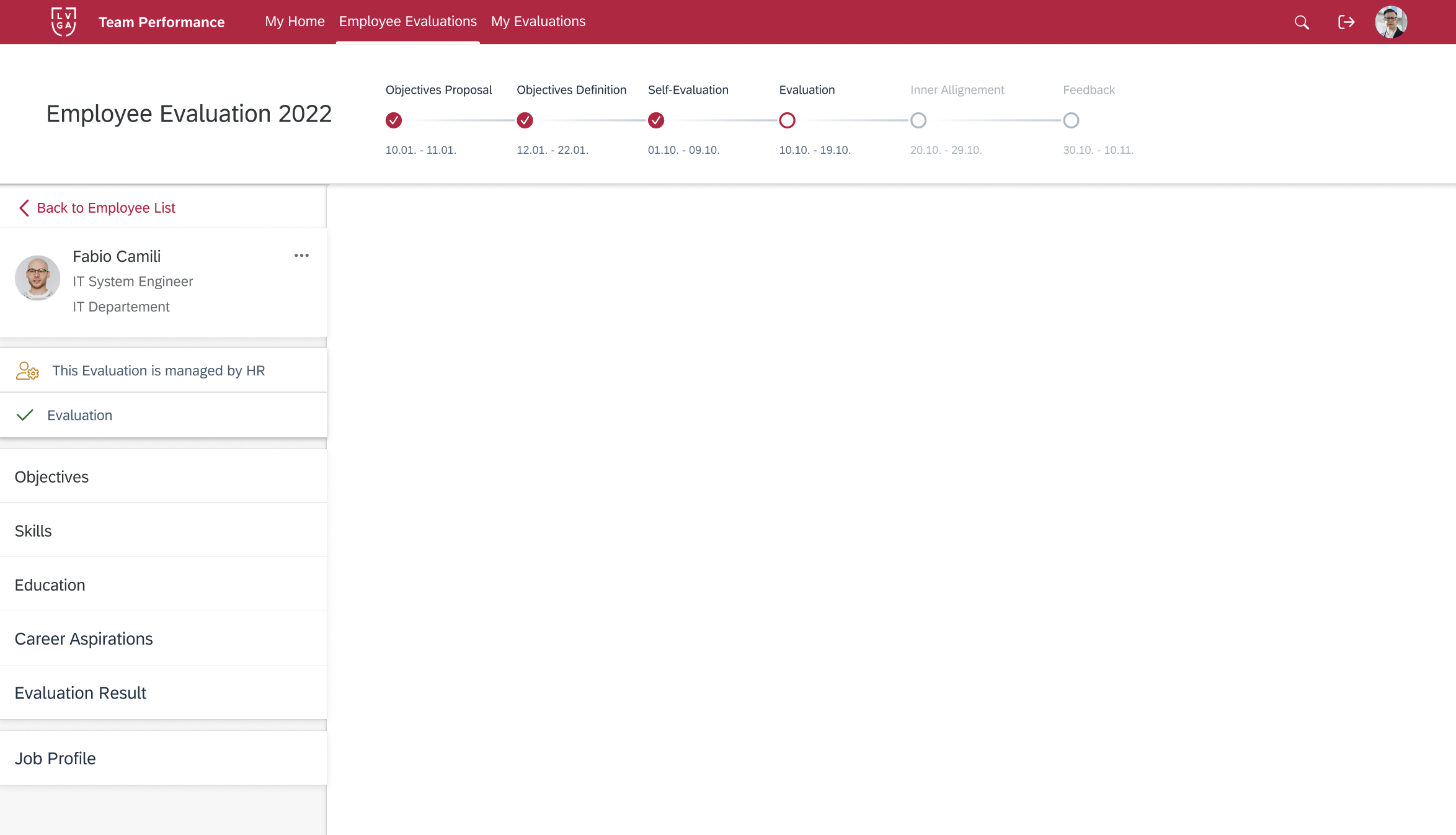Click the logout icon in header
The width and height of the screenshot is (1456, 835).
1346,22
